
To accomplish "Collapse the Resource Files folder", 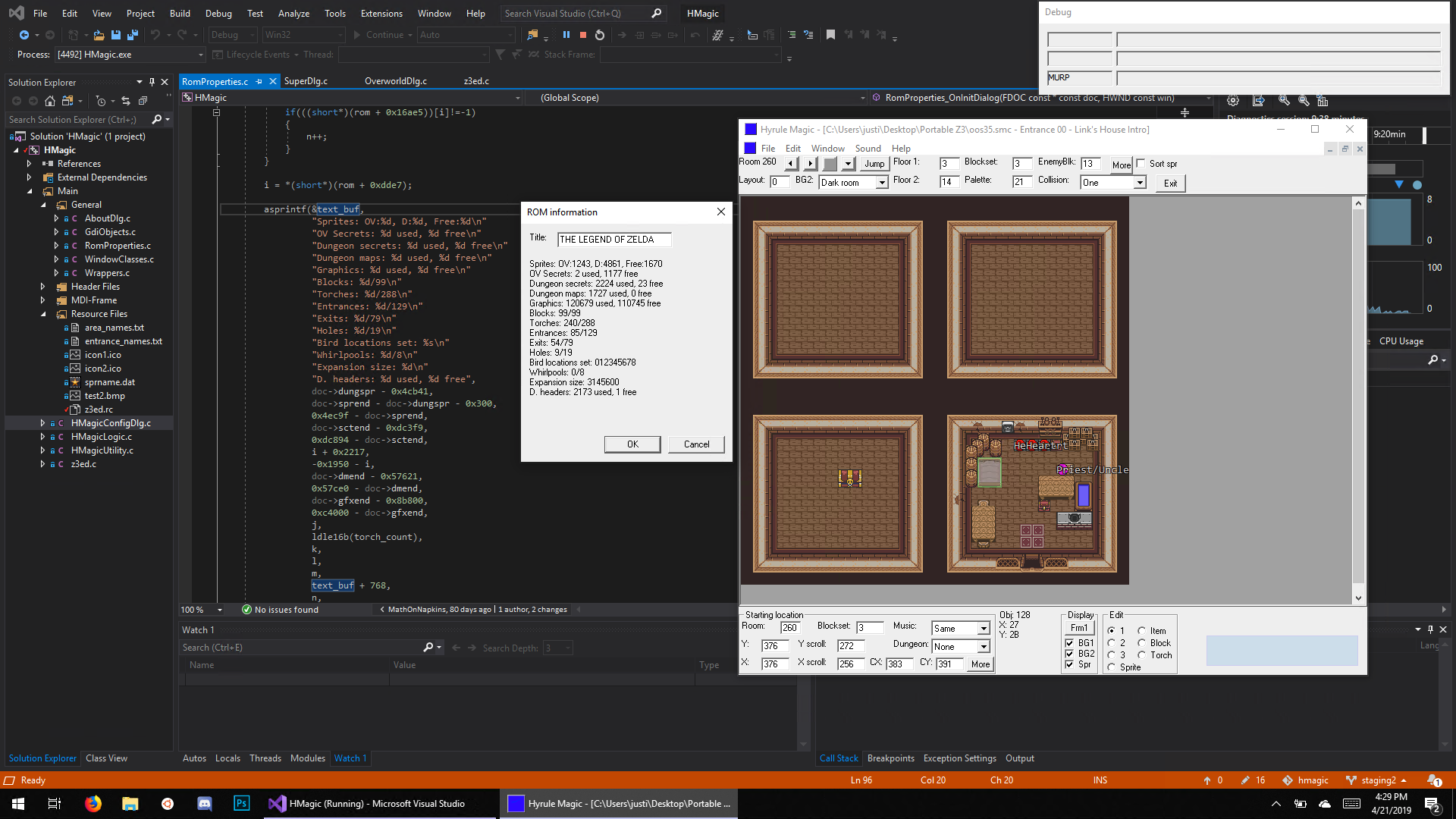I will click(42, 314).
